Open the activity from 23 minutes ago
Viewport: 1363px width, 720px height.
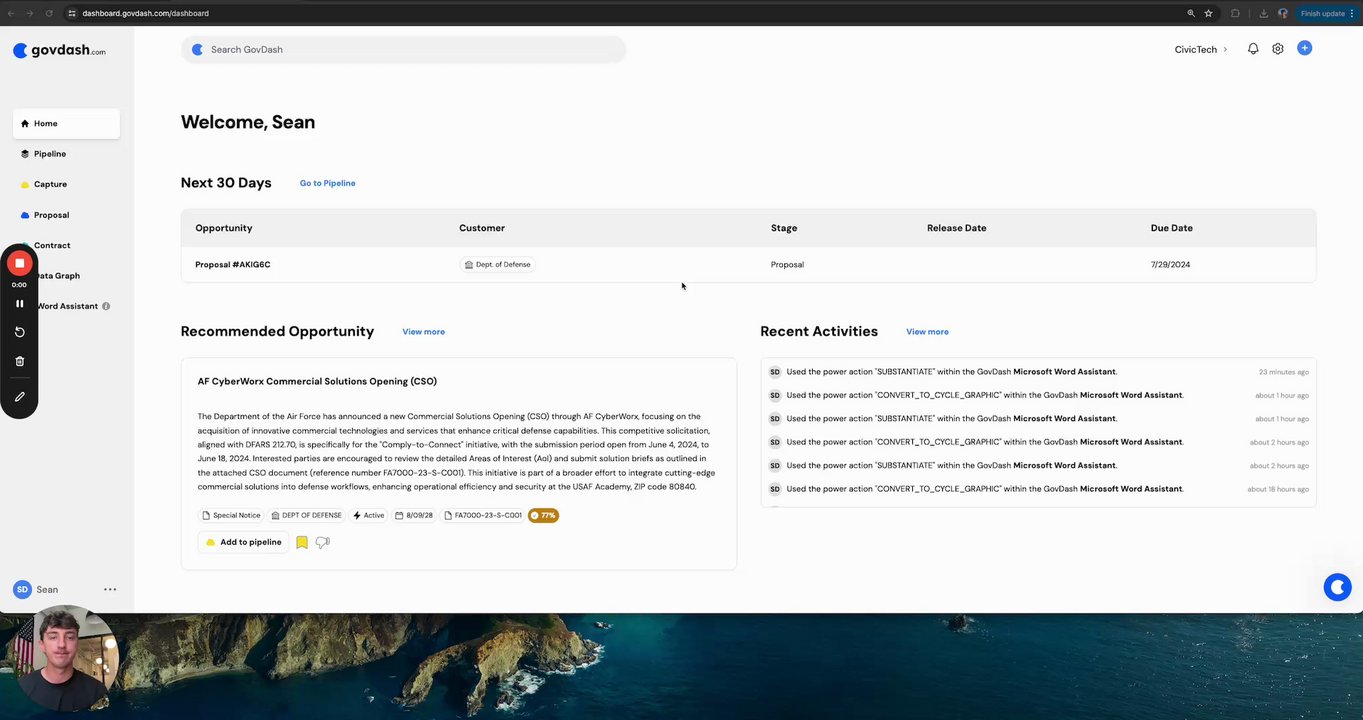tap(1038, 372)
